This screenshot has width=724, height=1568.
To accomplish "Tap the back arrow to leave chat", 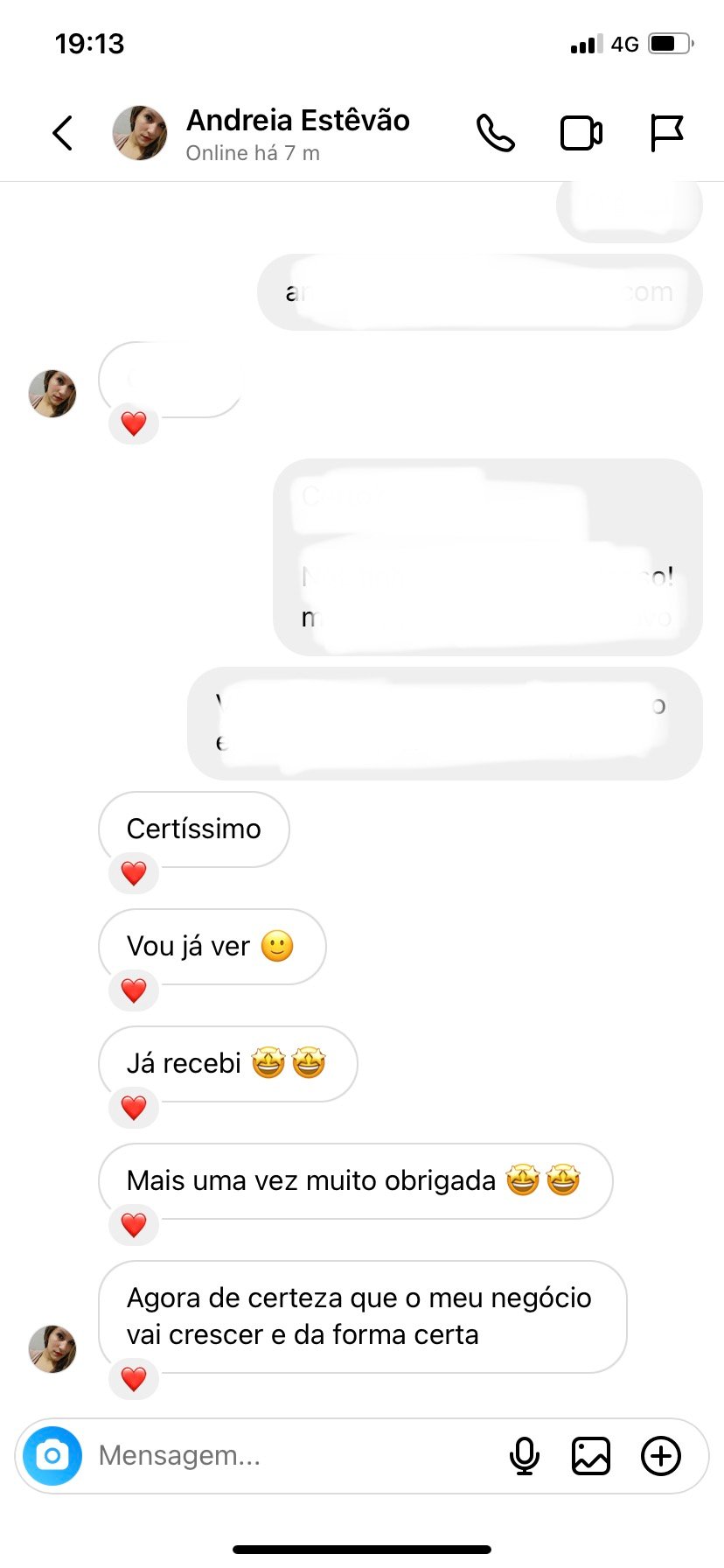I will click(63, 133).
